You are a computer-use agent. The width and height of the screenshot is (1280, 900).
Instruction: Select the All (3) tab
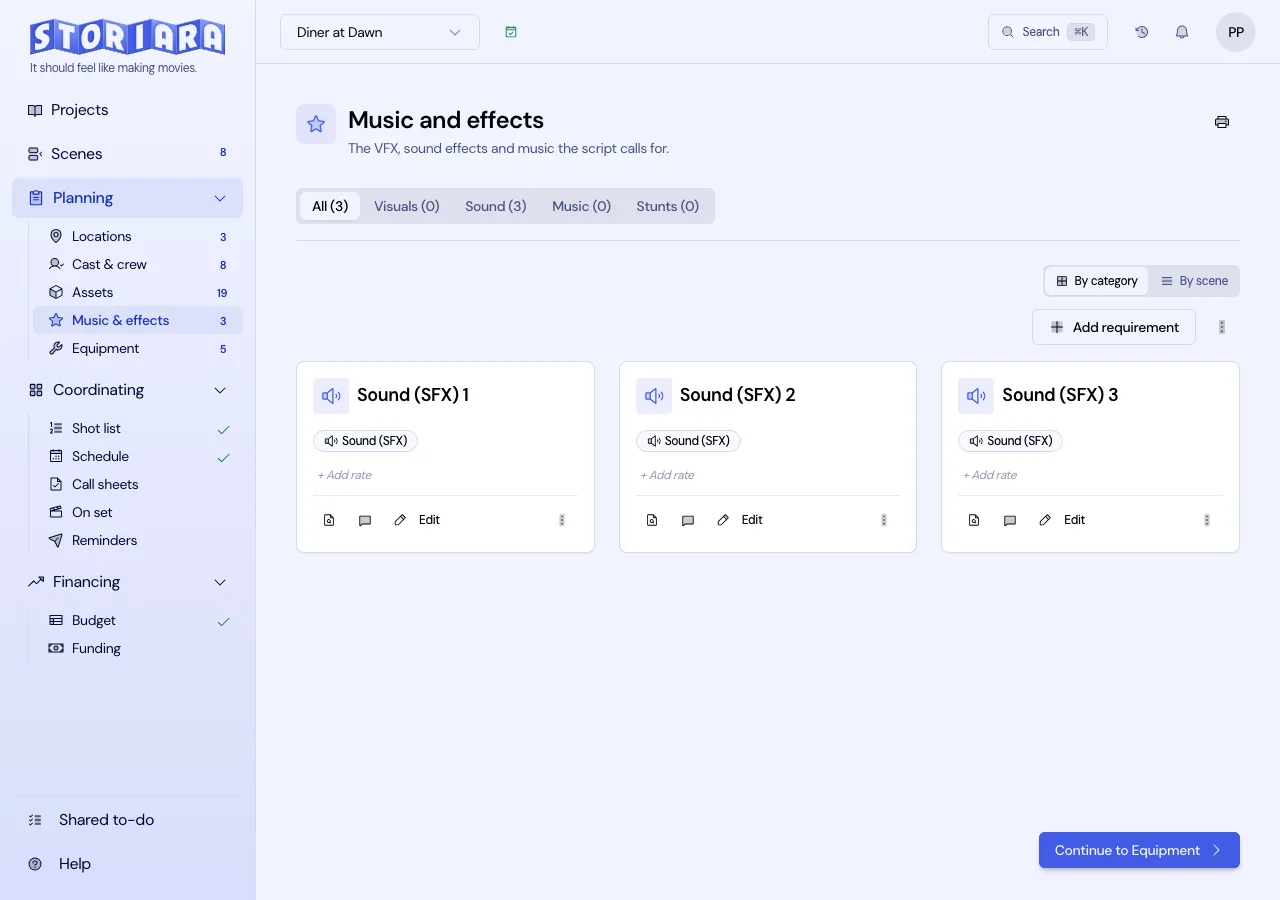point(330,206)
